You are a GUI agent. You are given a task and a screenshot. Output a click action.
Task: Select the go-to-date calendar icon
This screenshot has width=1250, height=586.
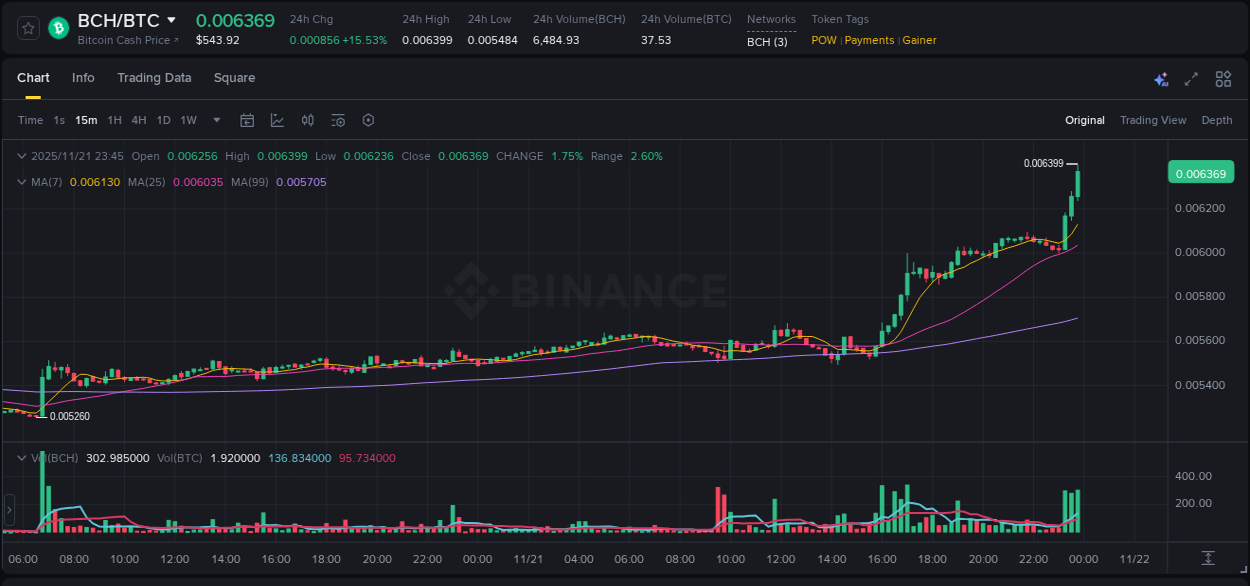tap(247, 120)
